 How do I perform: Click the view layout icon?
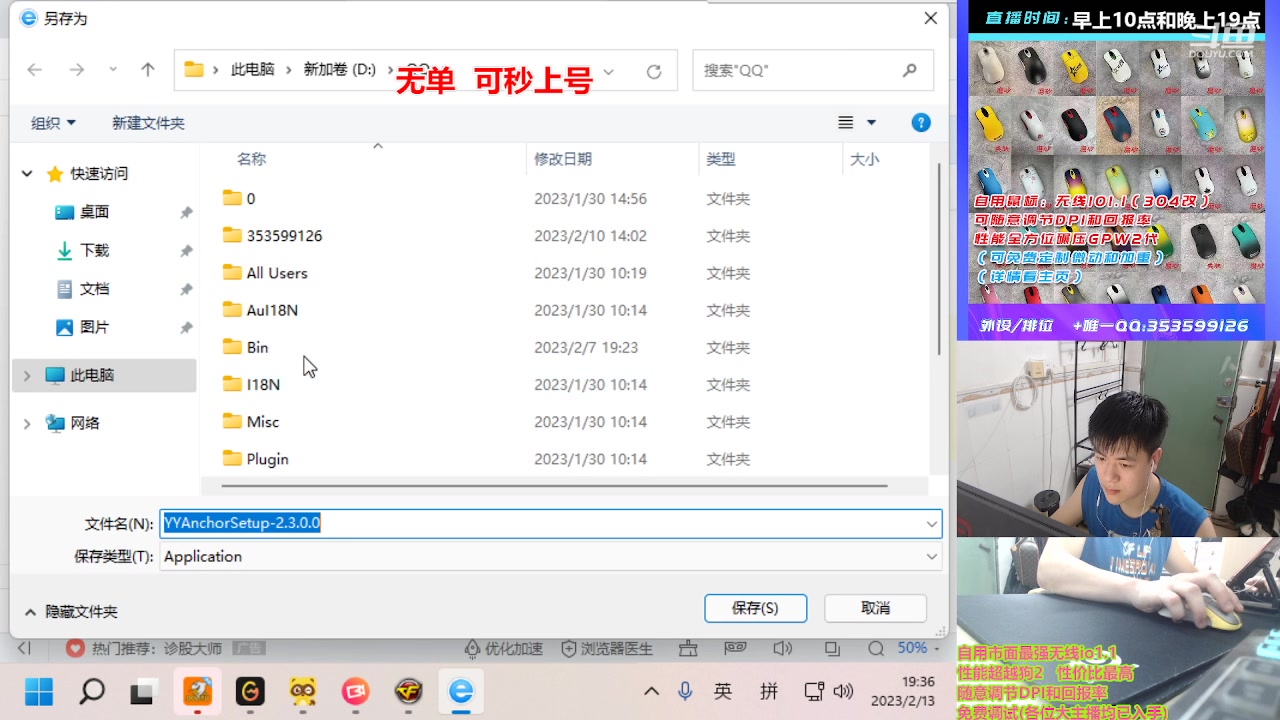click(845, 122)
